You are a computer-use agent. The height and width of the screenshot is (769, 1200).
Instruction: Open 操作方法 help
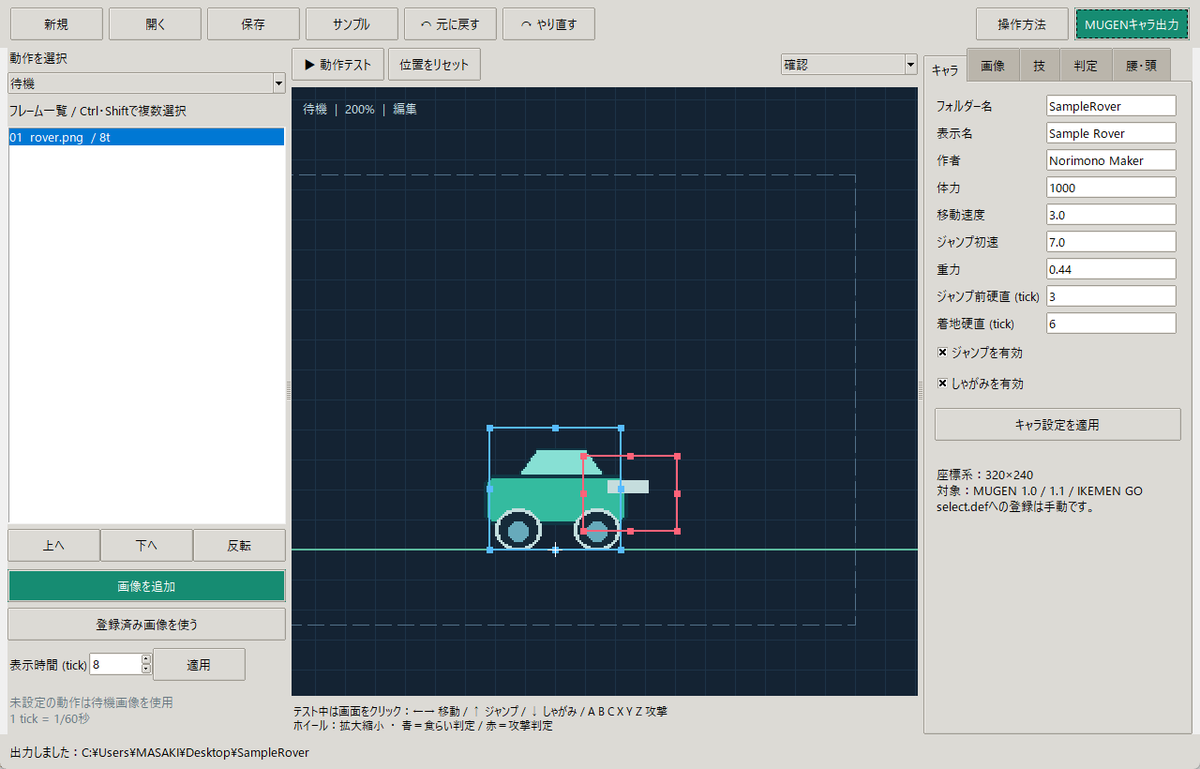pyautogui.click(x=1022, y=23)
